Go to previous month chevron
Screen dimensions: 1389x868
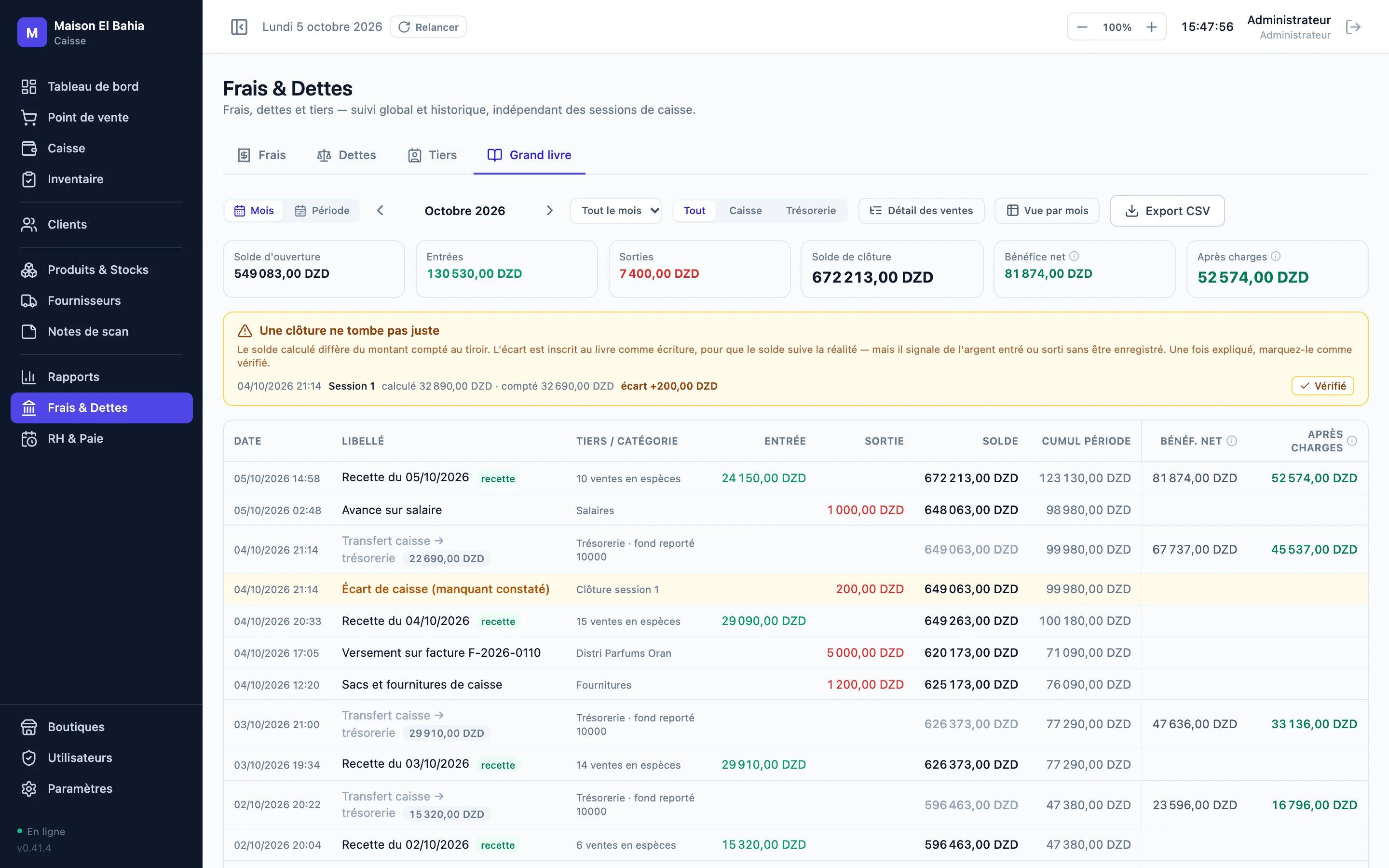pyautogui.click(x=380, y=211)
